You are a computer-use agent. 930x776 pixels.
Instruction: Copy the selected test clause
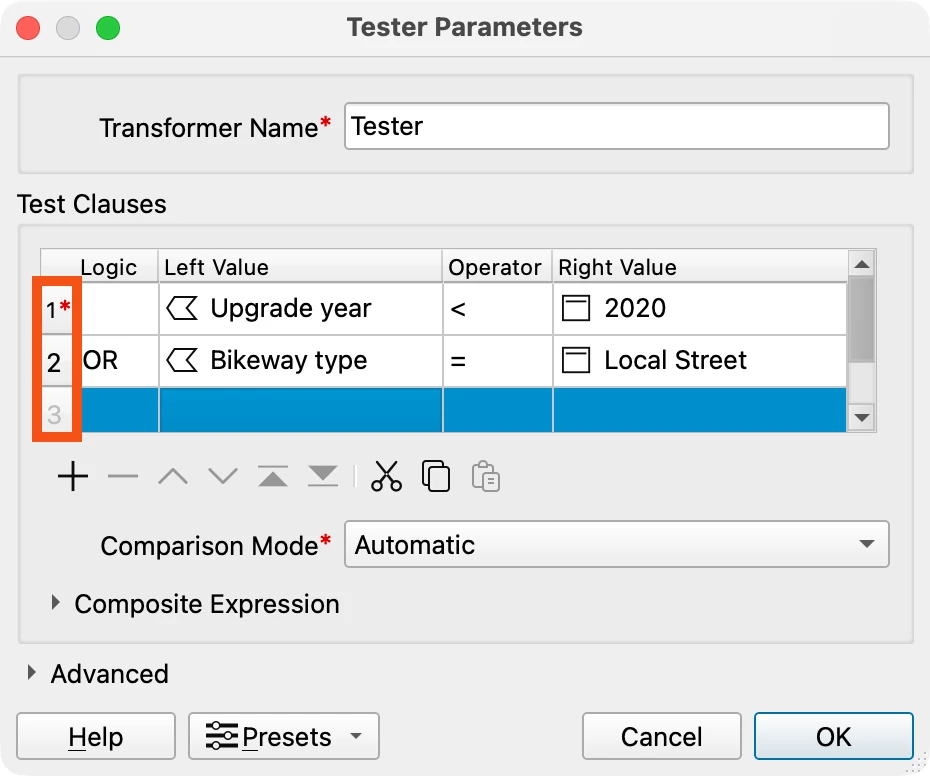[x=436, y=476]
